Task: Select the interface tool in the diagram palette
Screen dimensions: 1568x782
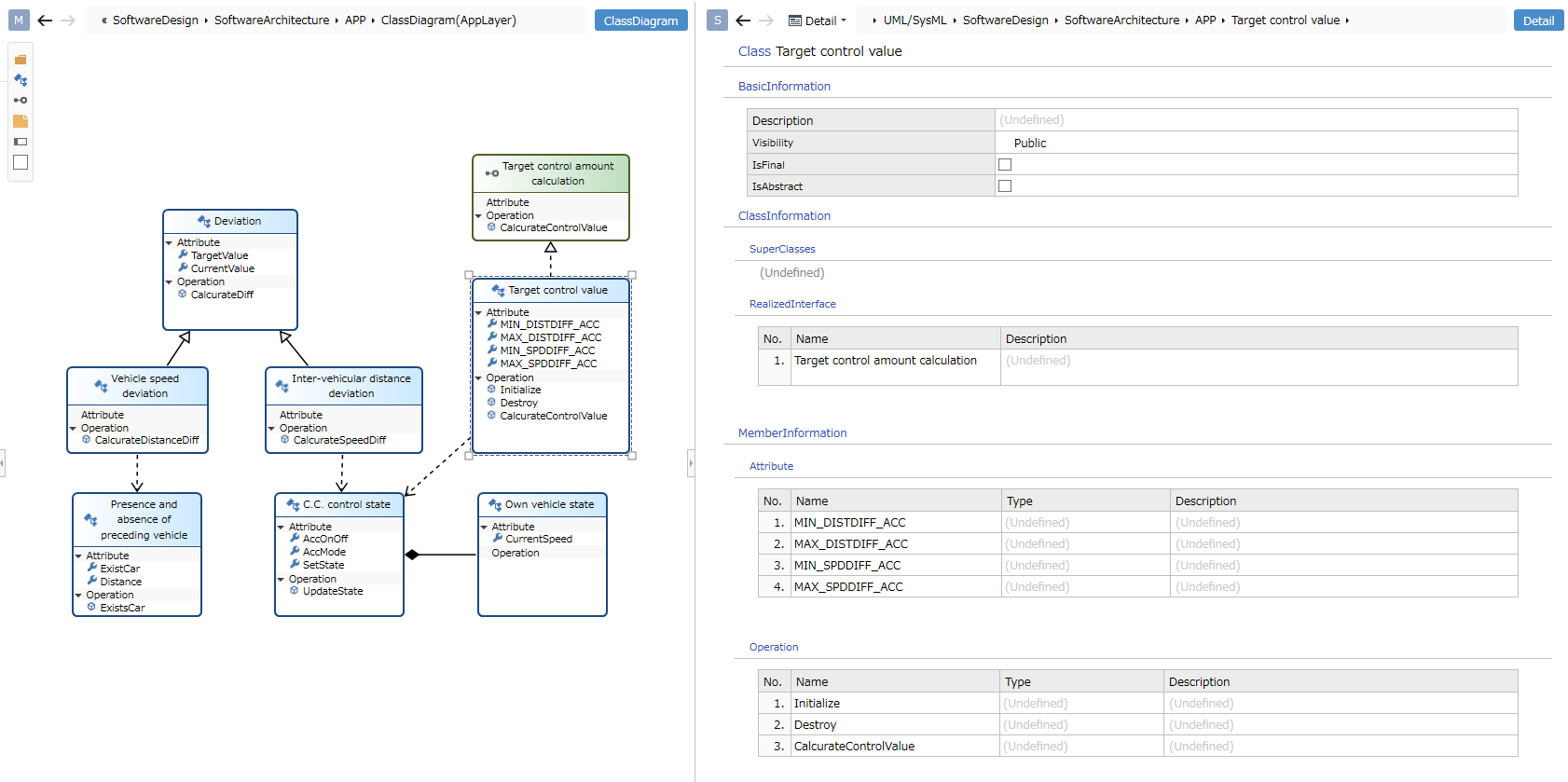Action: [21, 100]
